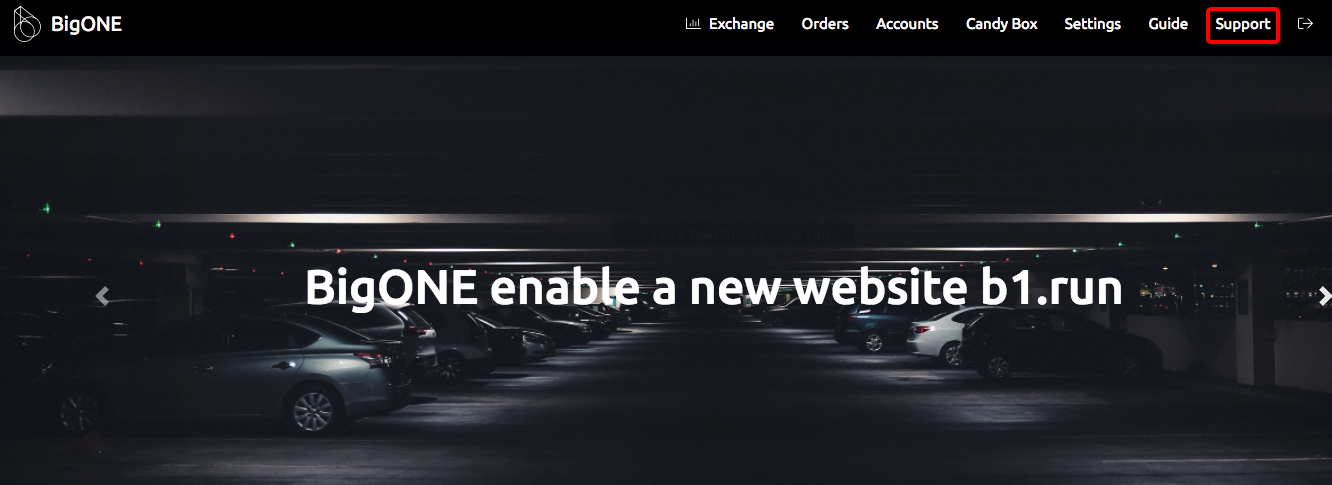Advance banner with right carousel arrow

[x=1324, y=295]
